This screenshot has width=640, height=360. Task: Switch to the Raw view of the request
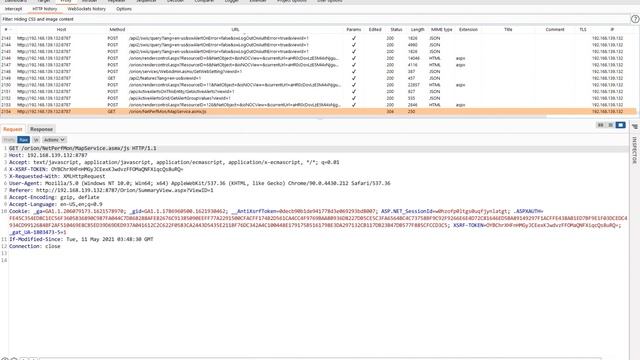pyautogui.click(x=24, y=140)
